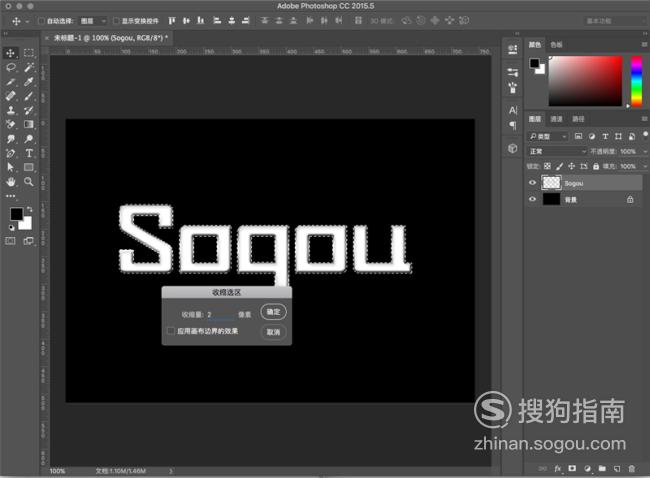Select the Eraser tool
This screenshot has height=478, width=650.
(11, 124)
